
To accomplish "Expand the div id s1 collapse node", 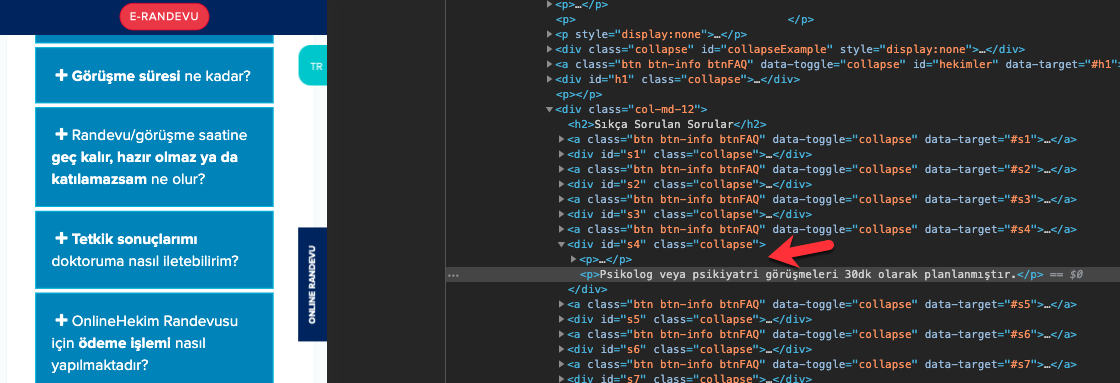I will 561,154.
